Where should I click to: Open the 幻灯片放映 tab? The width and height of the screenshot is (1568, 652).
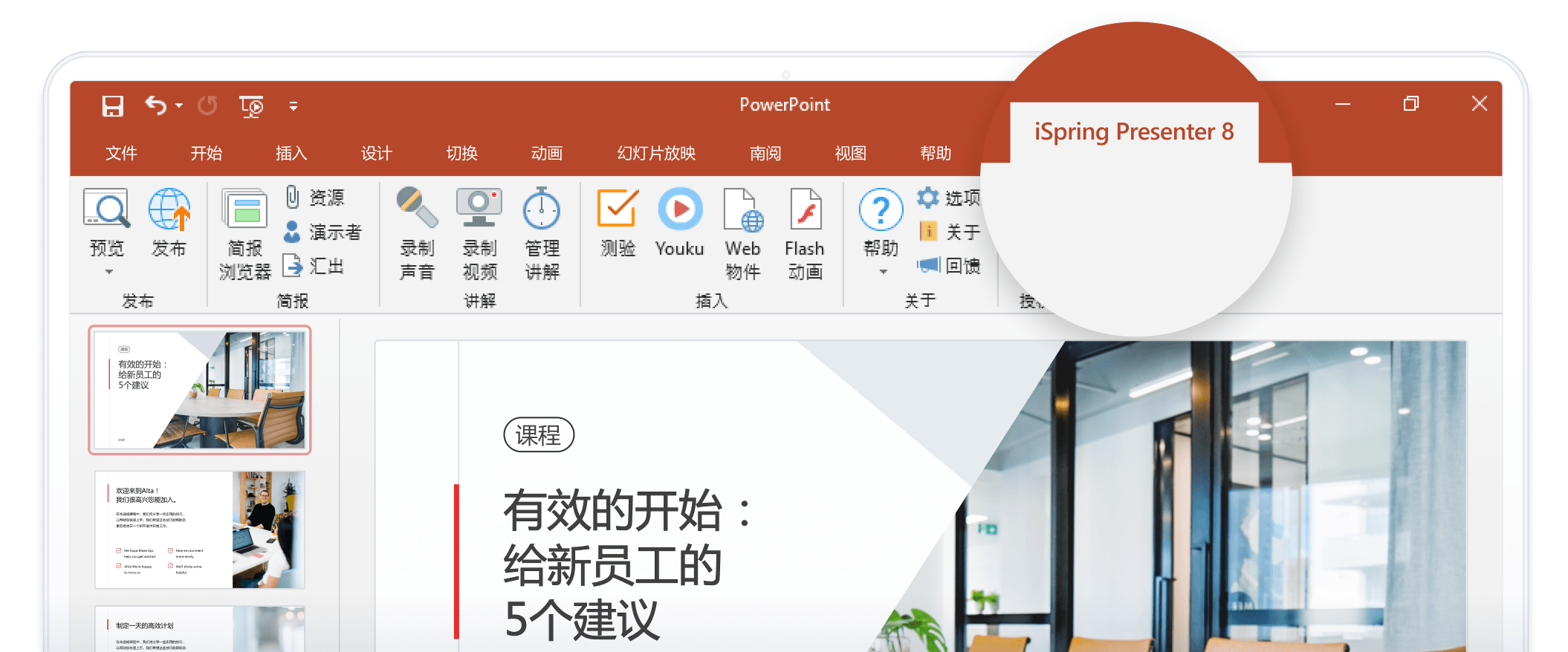point(656,153)
